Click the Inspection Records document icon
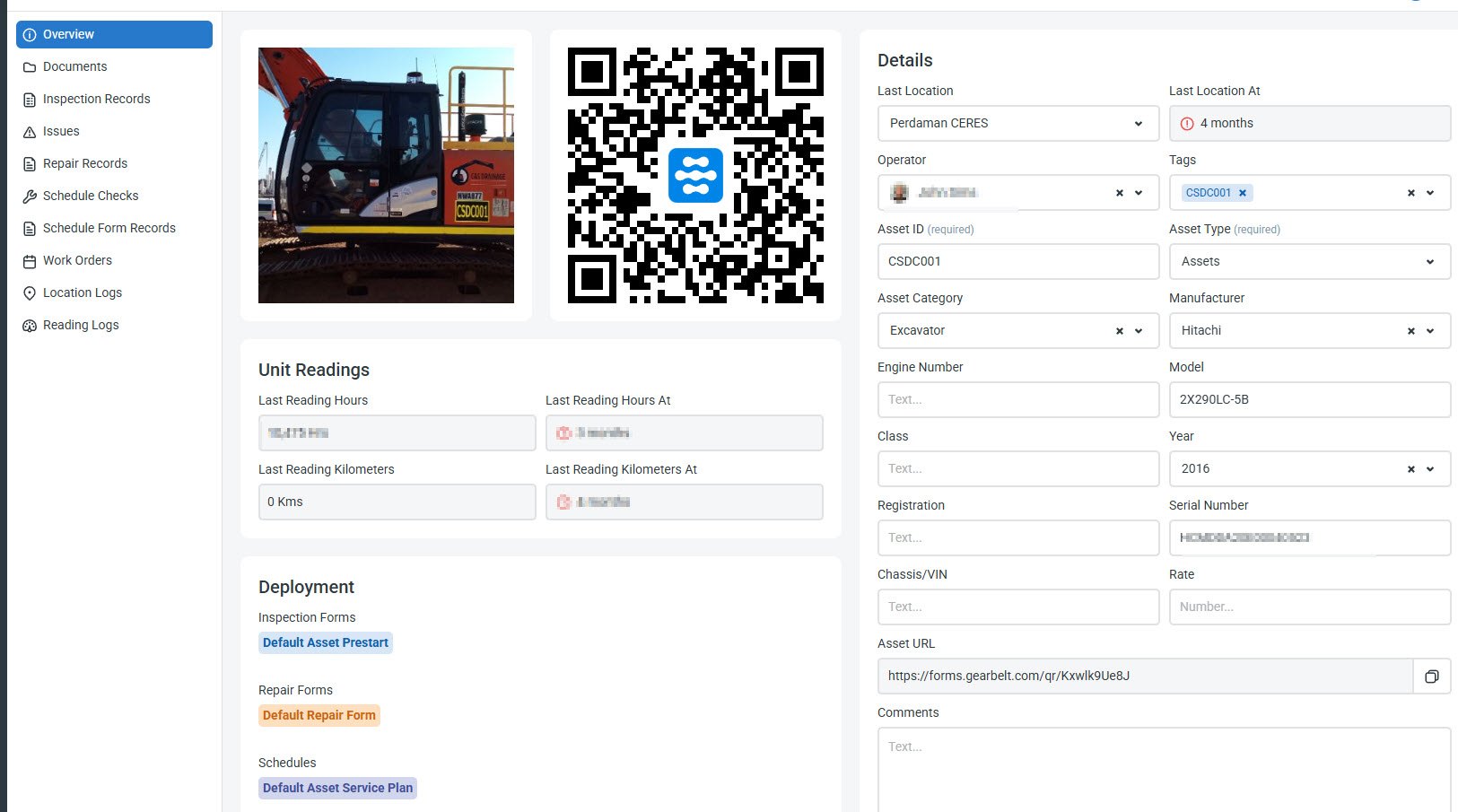Viewport: 1458px width, 812px height. 30,100
